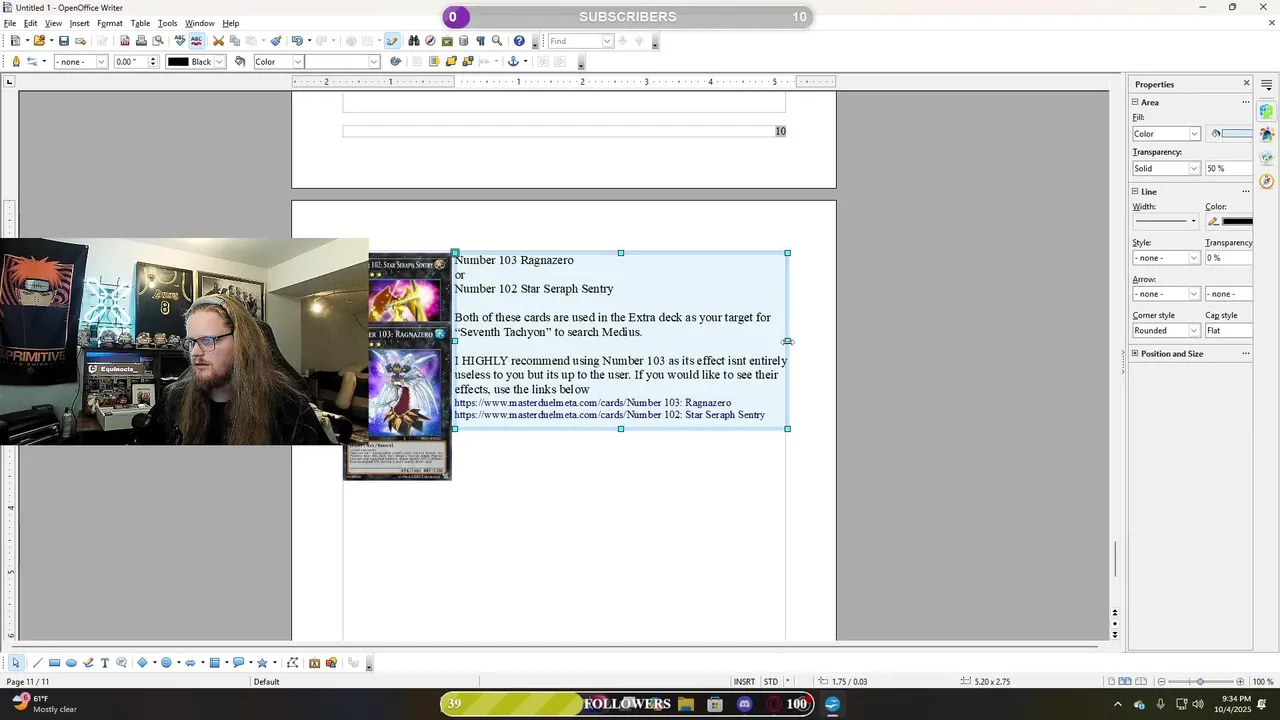Open the Gallery toolbar icon
Screen dimensions: 1280x720
[x=447, y=41]
